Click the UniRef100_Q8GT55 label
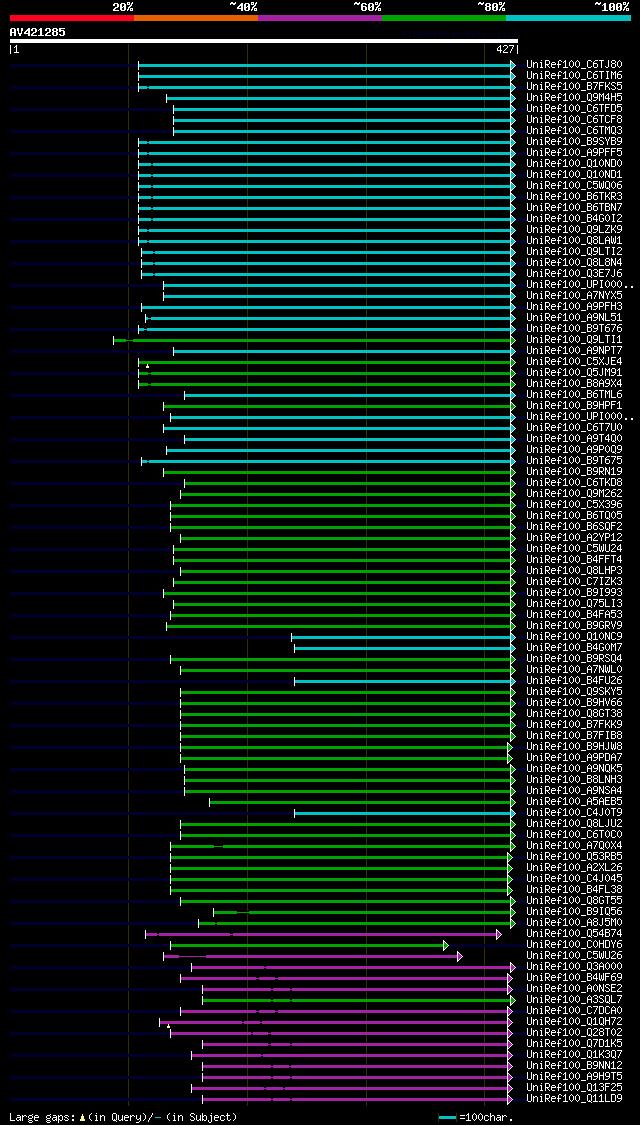The image size is (640, 1125). (574, 900)
